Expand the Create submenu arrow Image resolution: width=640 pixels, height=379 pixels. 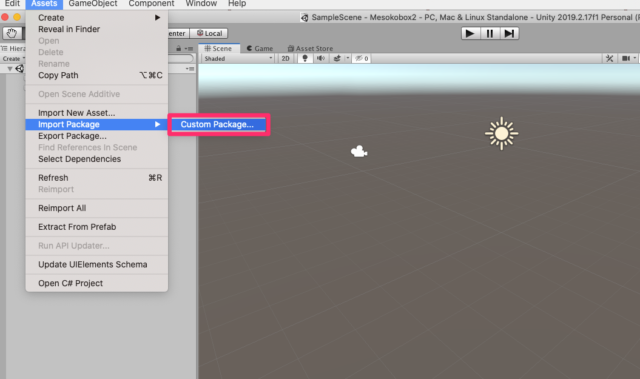pos(157,18)
